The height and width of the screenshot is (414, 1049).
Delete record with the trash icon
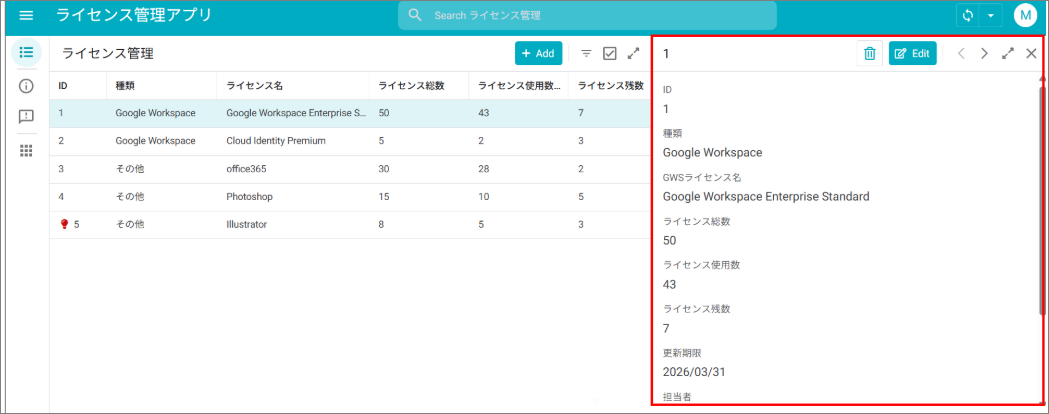[x=870, y=54]
